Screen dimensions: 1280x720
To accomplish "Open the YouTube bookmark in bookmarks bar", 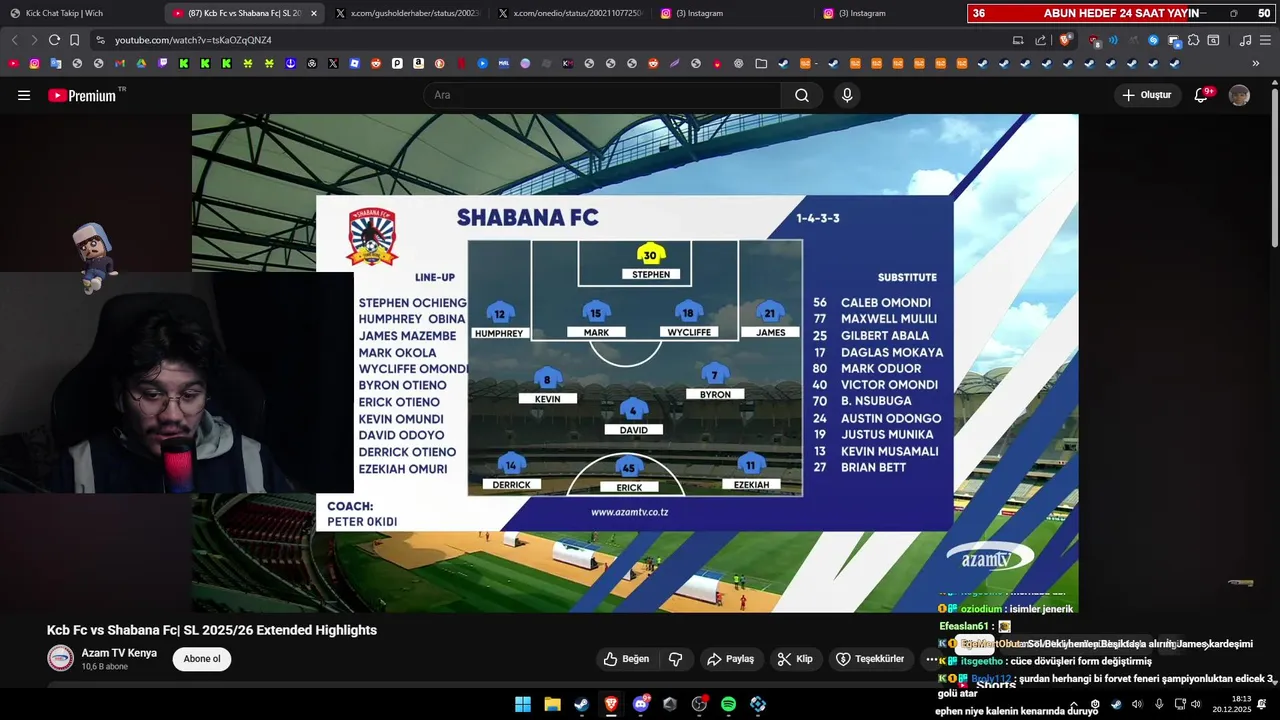I will [13, 63].
